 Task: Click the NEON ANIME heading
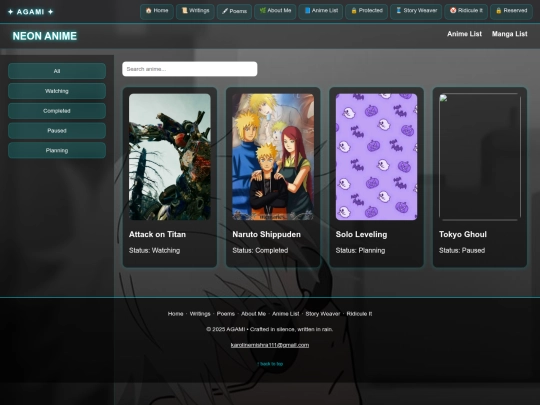45,36
